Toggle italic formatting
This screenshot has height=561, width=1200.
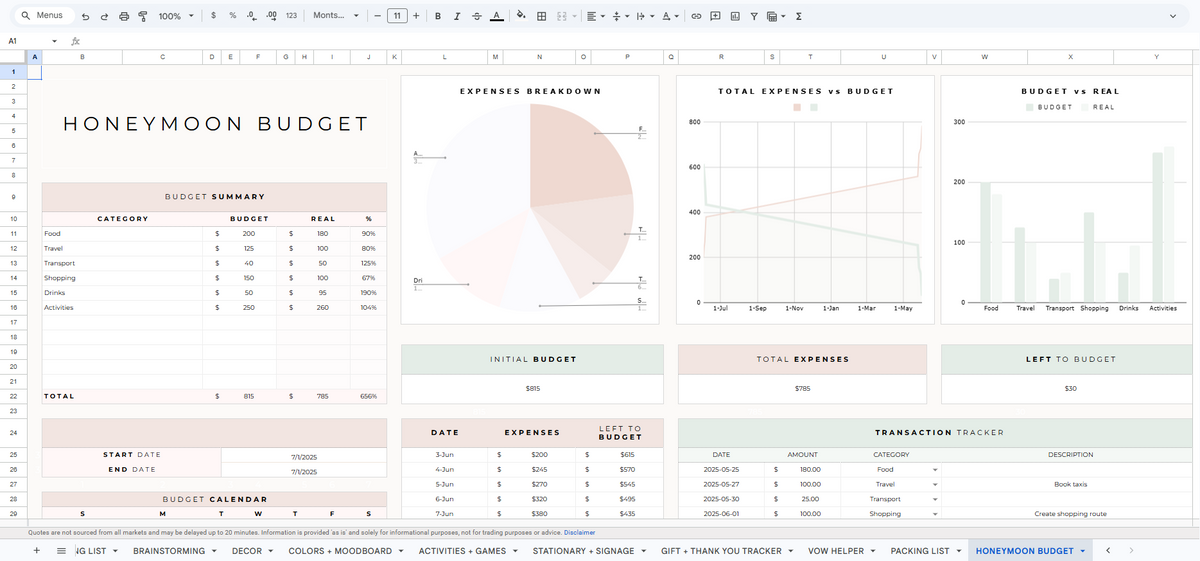click(x=457, y=16)
